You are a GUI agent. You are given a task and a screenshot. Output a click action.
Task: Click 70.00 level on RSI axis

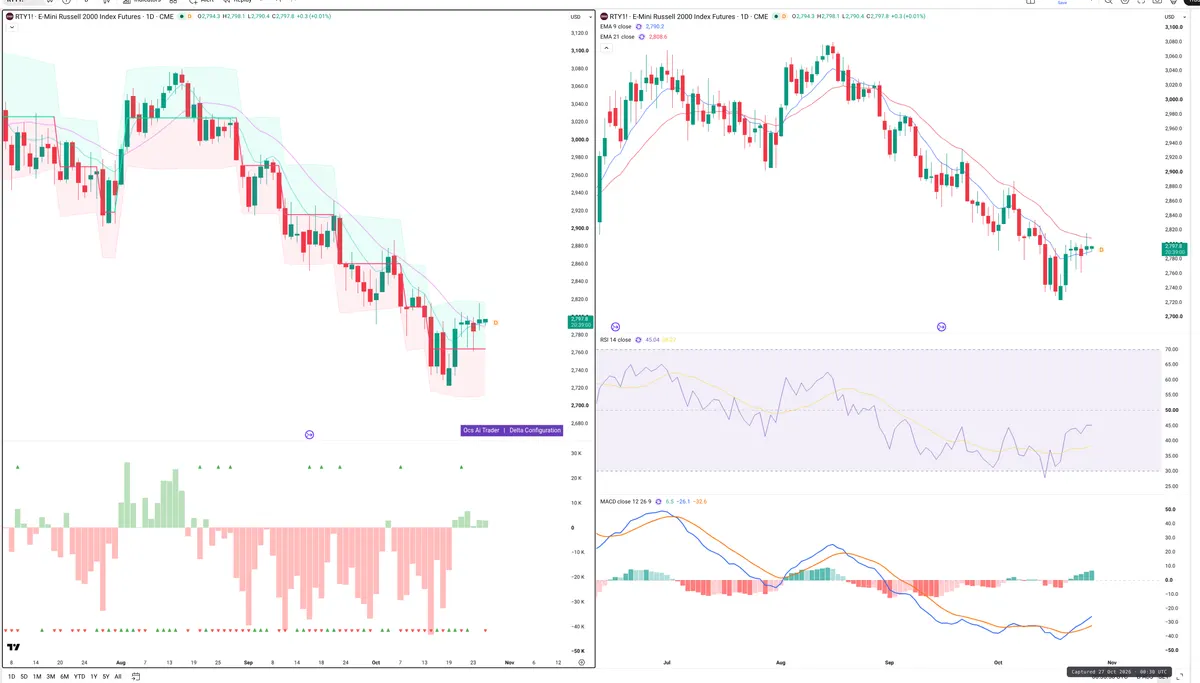tap(1173, 350)
